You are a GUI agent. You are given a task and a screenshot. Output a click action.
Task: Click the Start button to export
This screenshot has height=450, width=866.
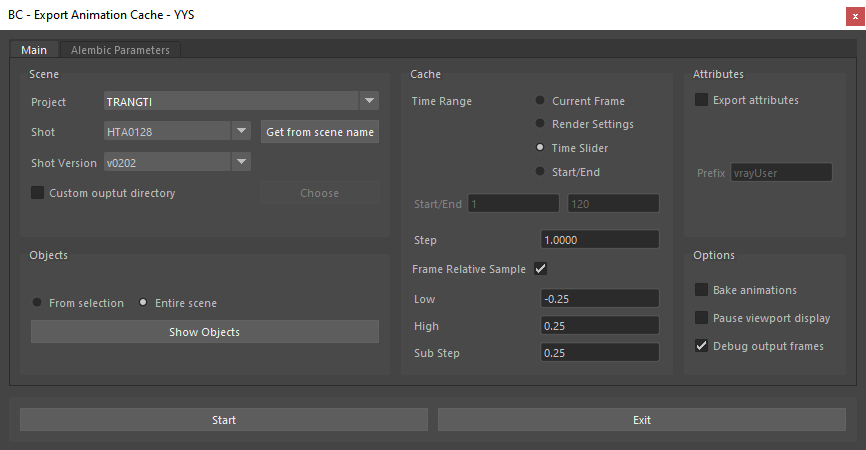(224, 420)
